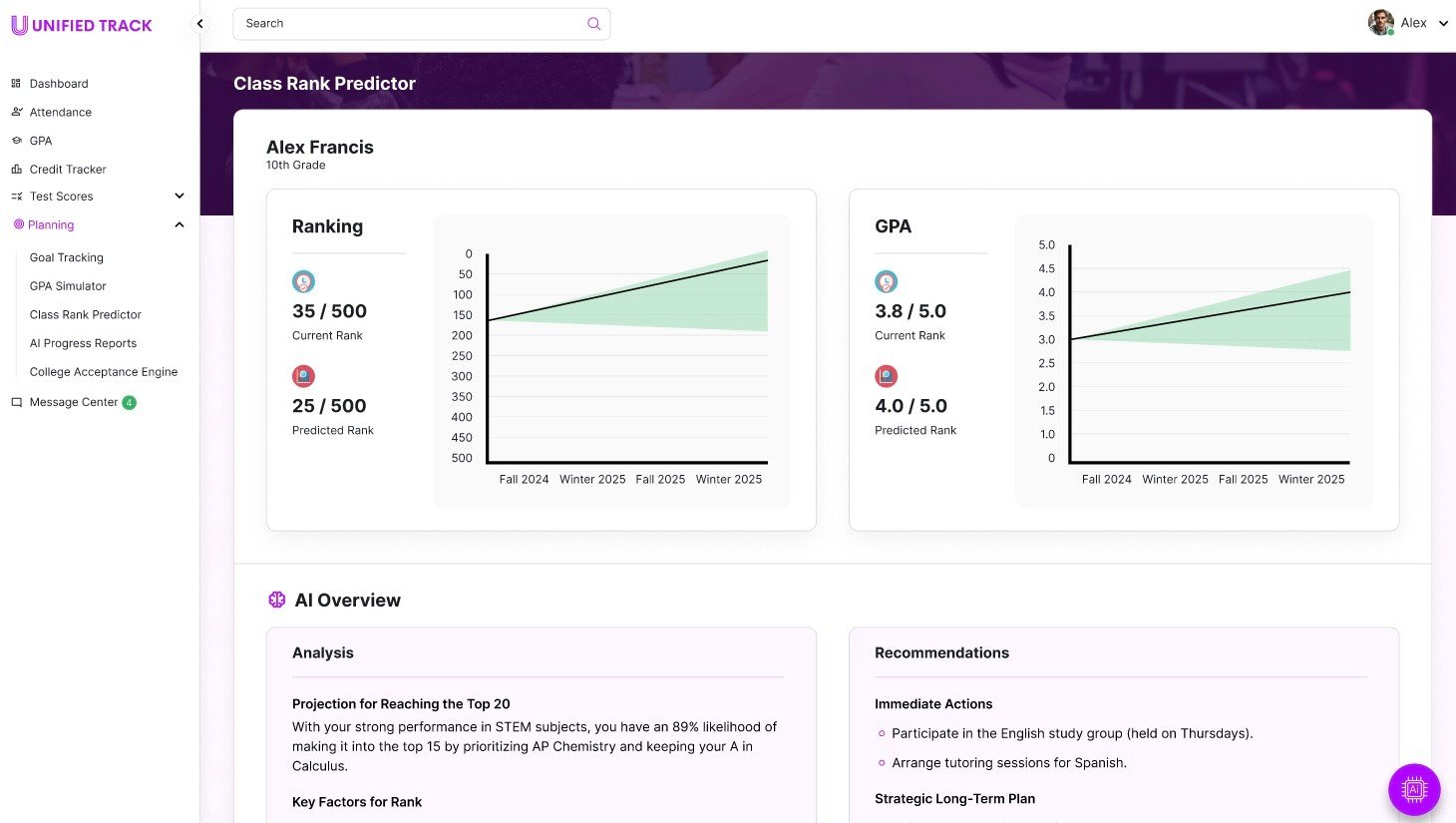Click Projection for Reaching the Top 20
The width and height of the screenshot is (1456, 823).
[x=401, y=704]
